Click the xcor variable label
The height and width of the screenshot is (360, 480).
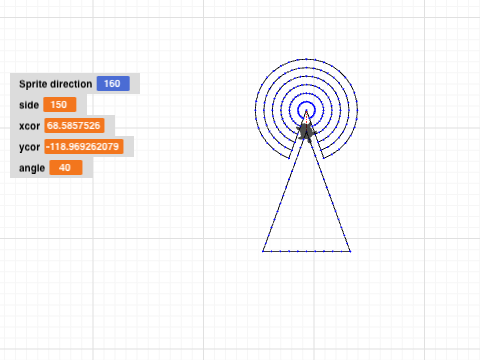click(30, 126)
